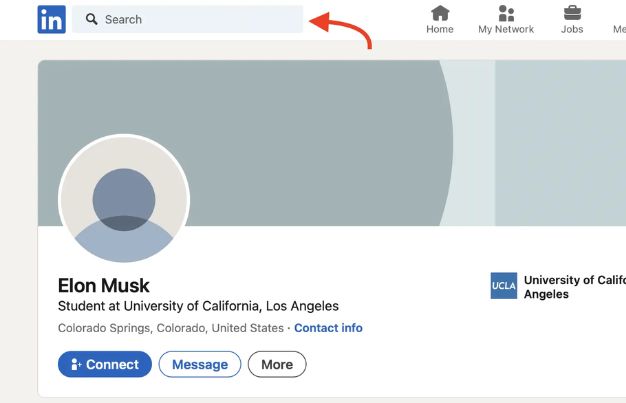
Task: Open the Jobs briefcase icon
Action: (572, 13)
